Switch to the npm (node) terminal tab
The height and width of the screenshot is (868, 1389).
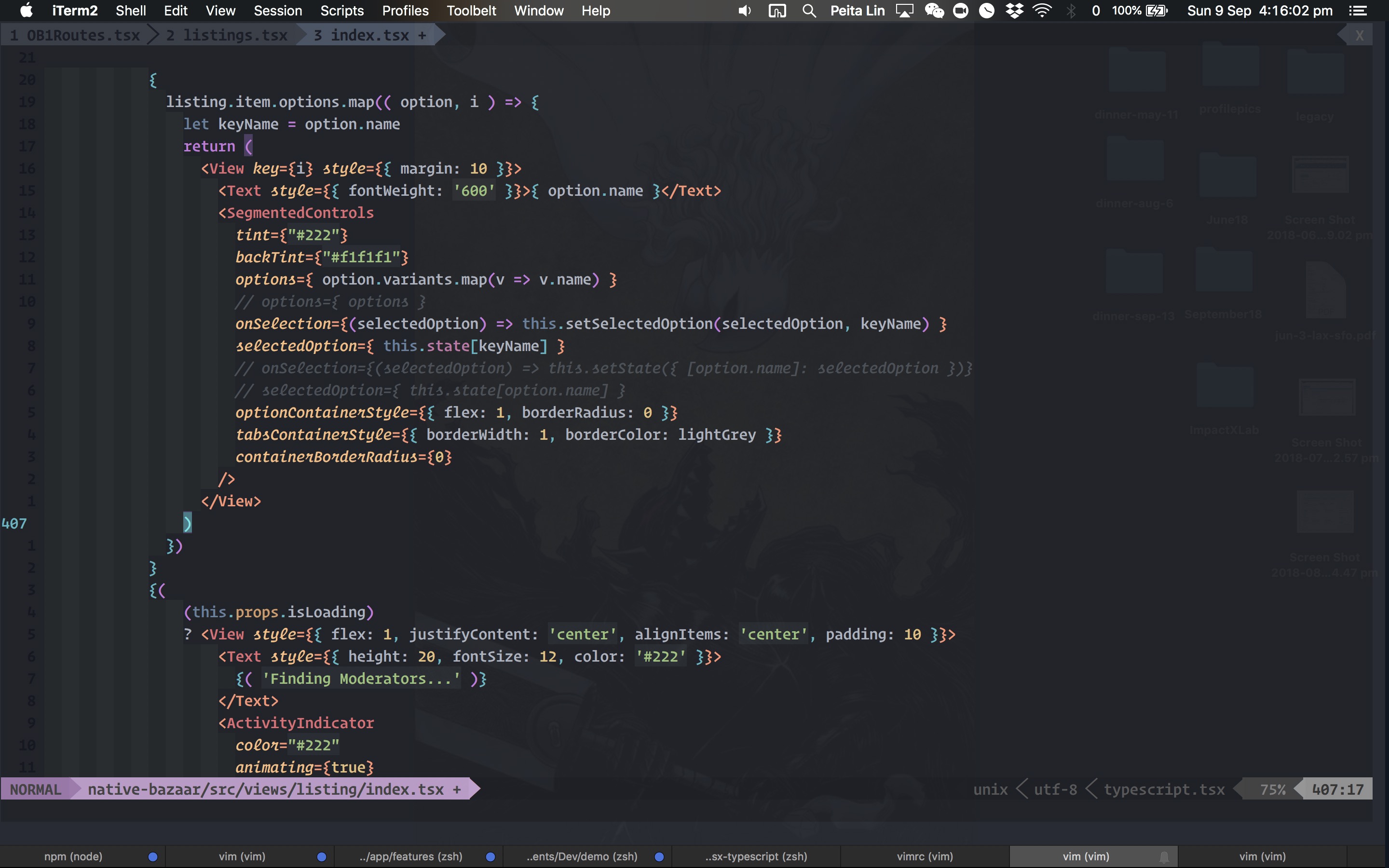[73, 856]
